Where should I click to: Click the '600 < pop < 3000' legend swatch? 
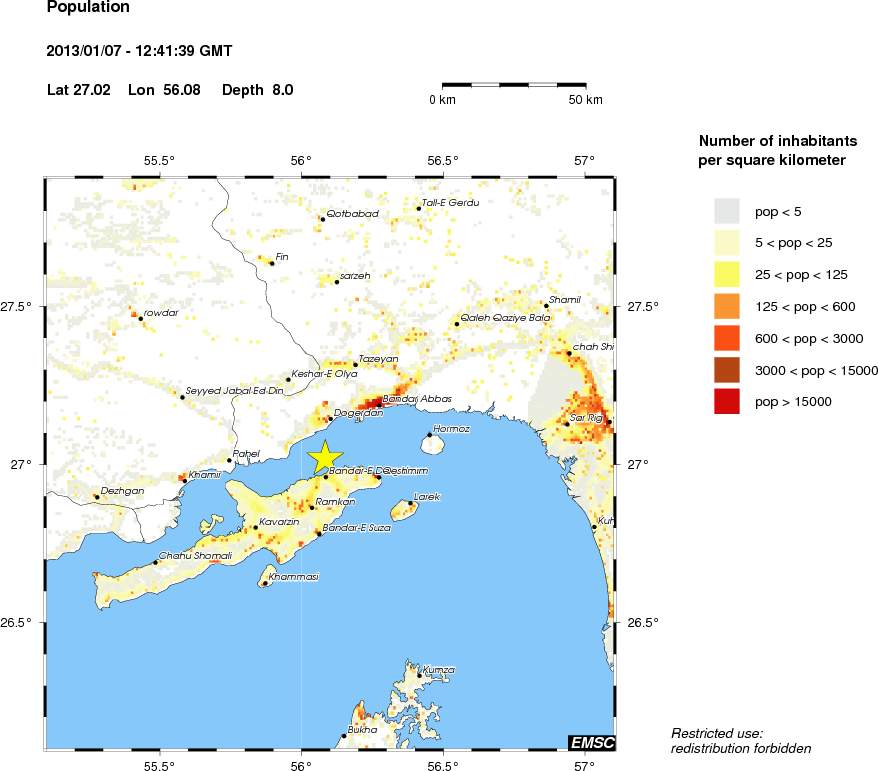727,338
